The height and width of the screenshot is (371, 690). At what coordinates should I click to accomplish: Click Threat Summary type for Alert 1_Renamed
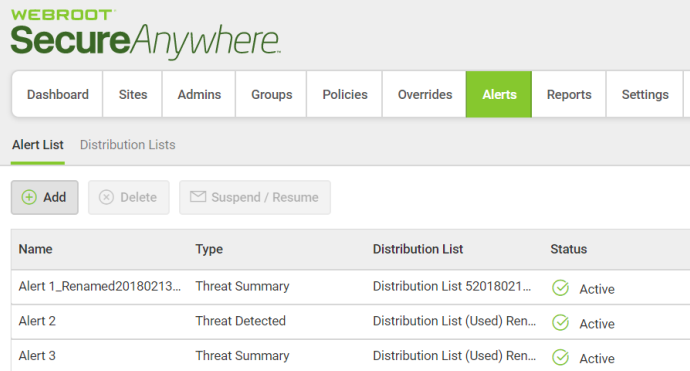[242, 287]
